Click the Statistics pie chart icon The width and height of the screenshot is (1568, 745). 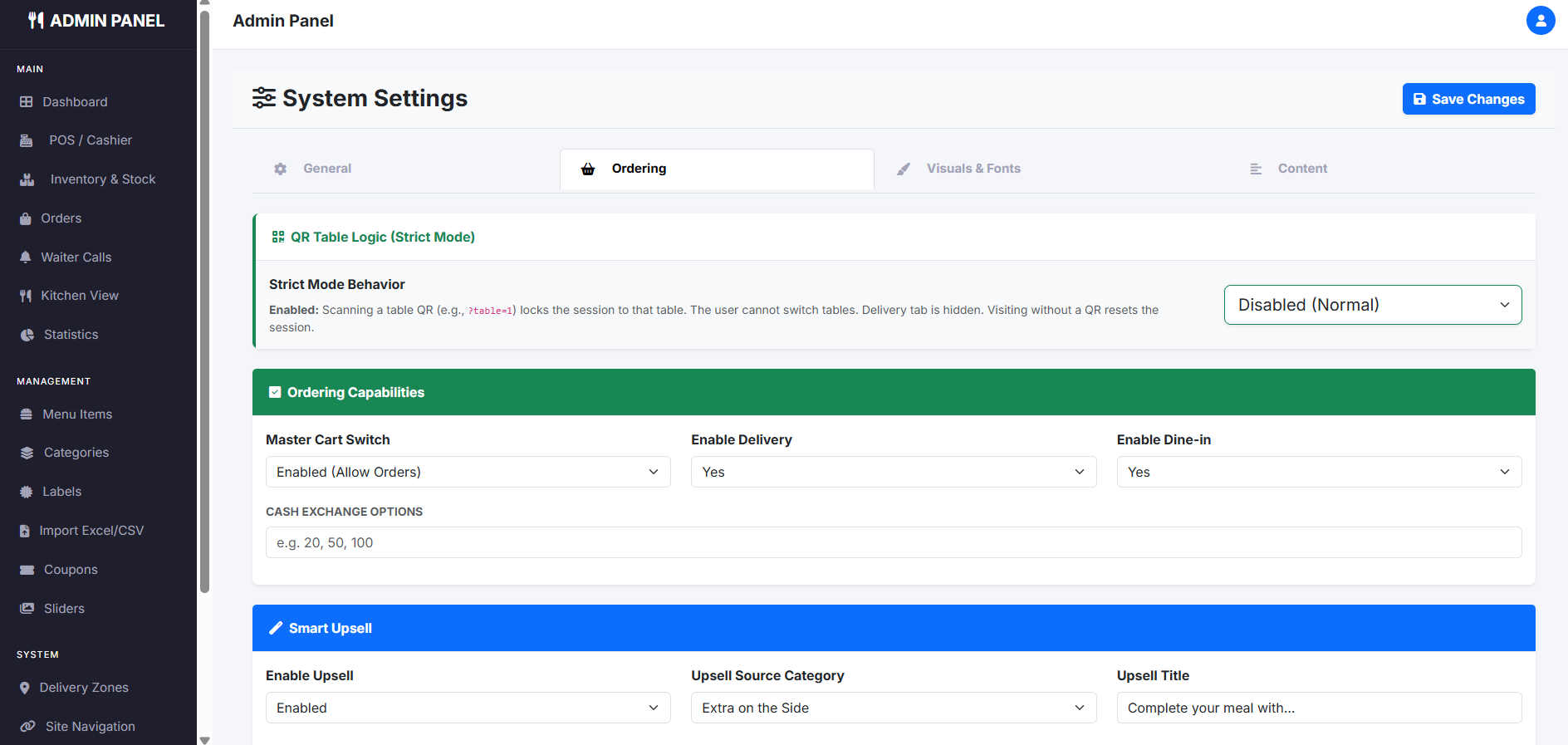27,335
